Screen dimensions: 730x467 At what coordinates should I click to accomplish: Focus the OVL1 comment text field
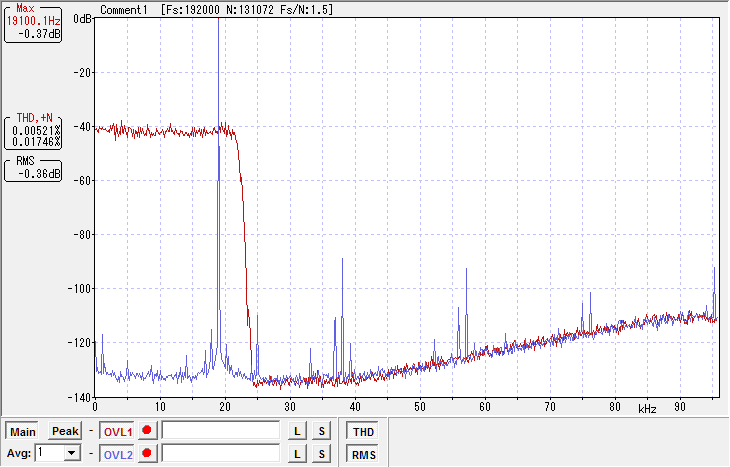coord(221,431)
